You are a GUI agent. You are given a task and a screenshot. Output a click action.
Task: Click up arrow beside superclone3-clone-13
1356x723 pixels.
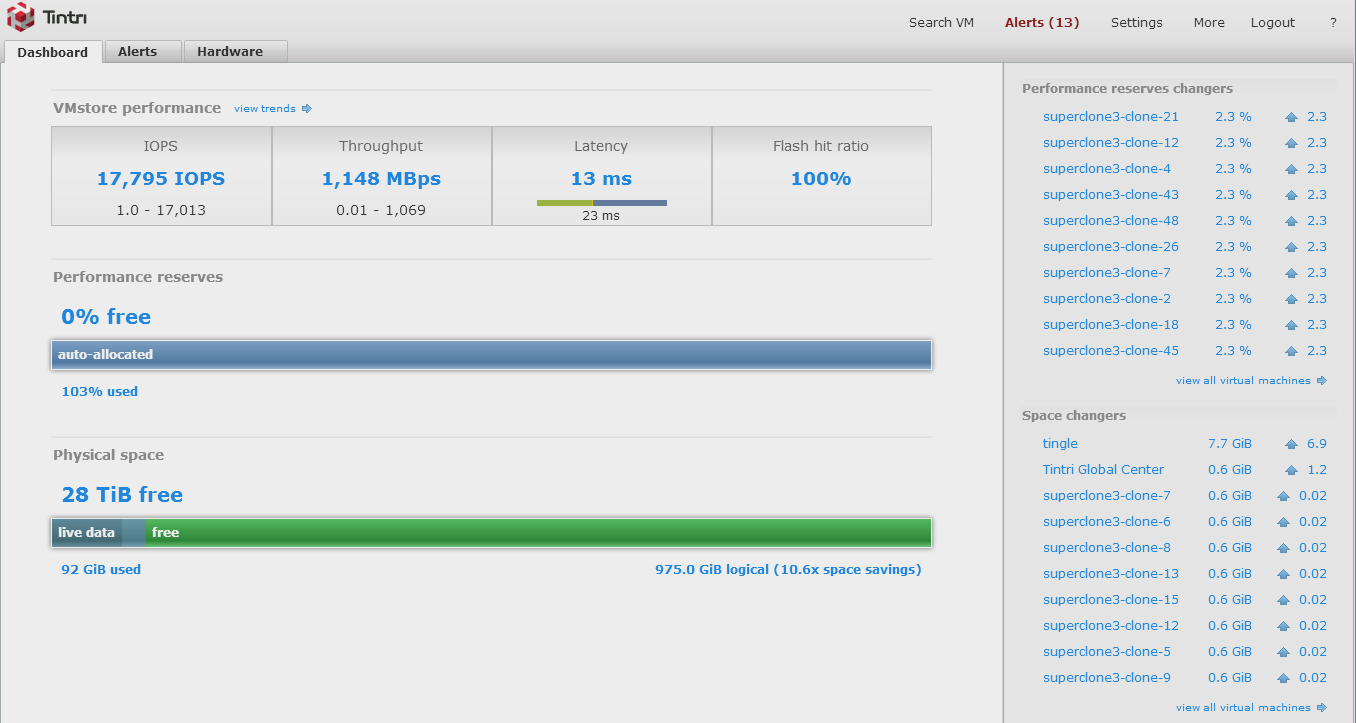(x=1283, y=574)
